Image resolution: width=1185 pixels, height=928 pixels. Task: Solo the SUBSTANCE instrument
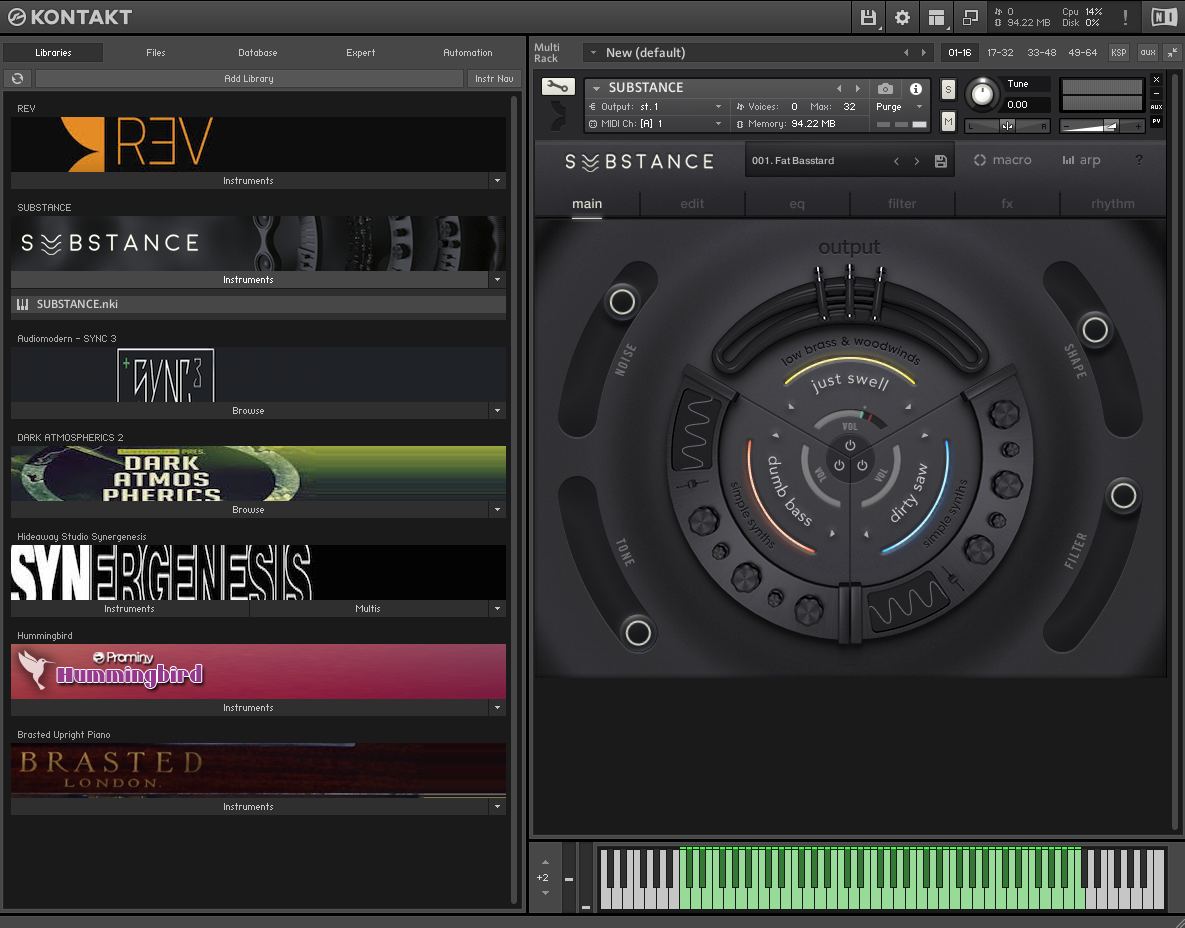[948, 90]
